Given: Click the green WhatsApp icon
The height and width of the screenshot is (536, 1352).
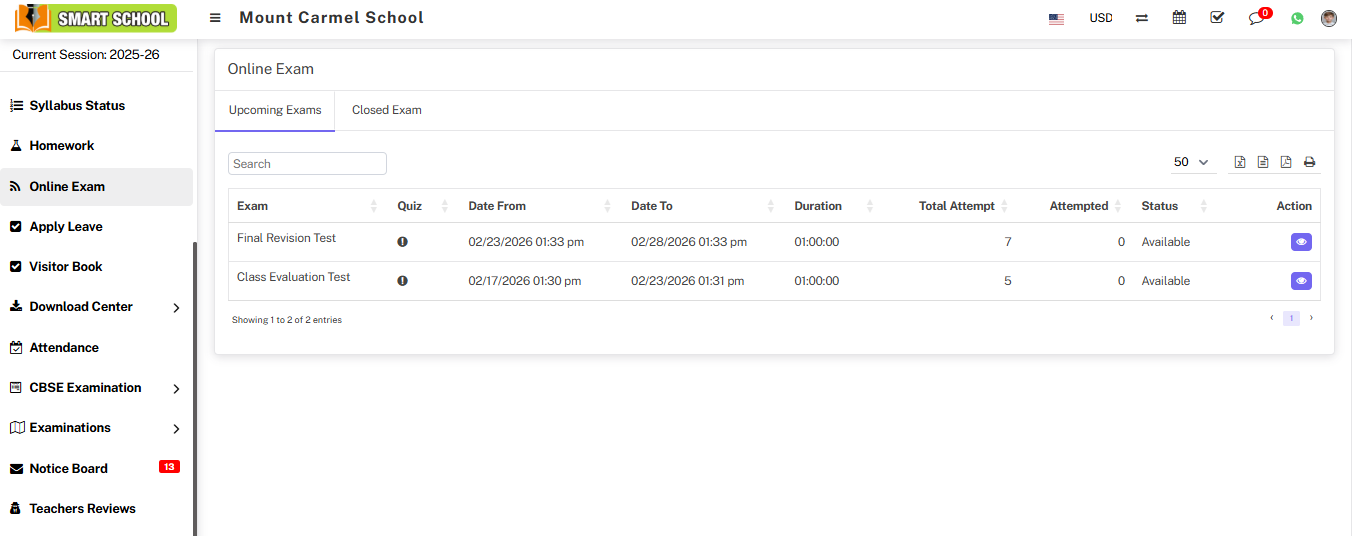Looking at the screenshot, I should [1297, 18].
